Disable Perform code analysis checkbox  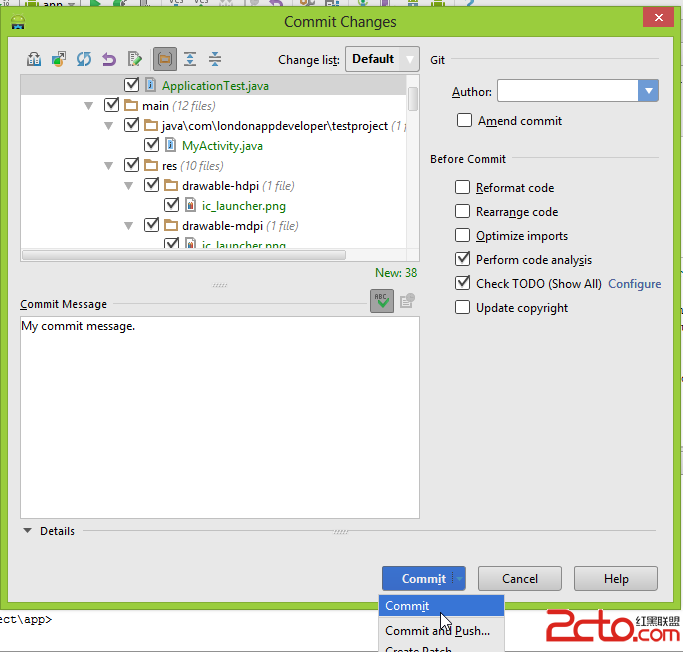click(462, 259)
